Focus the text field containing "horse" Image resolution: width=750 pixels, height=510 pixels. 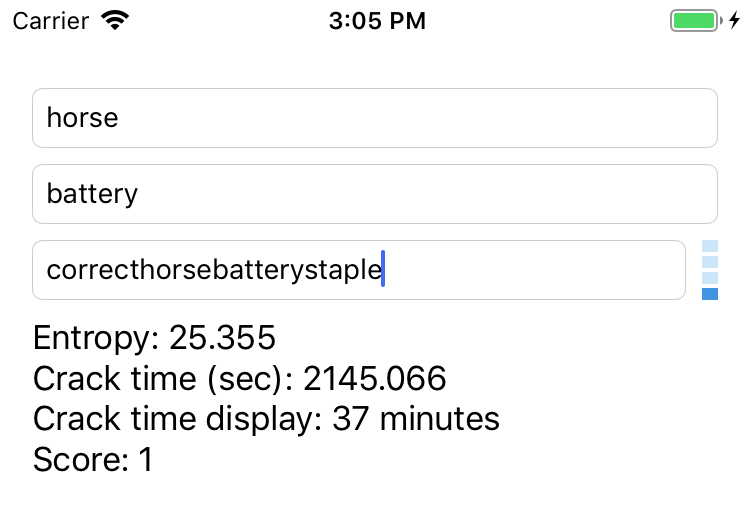point(375,118)
